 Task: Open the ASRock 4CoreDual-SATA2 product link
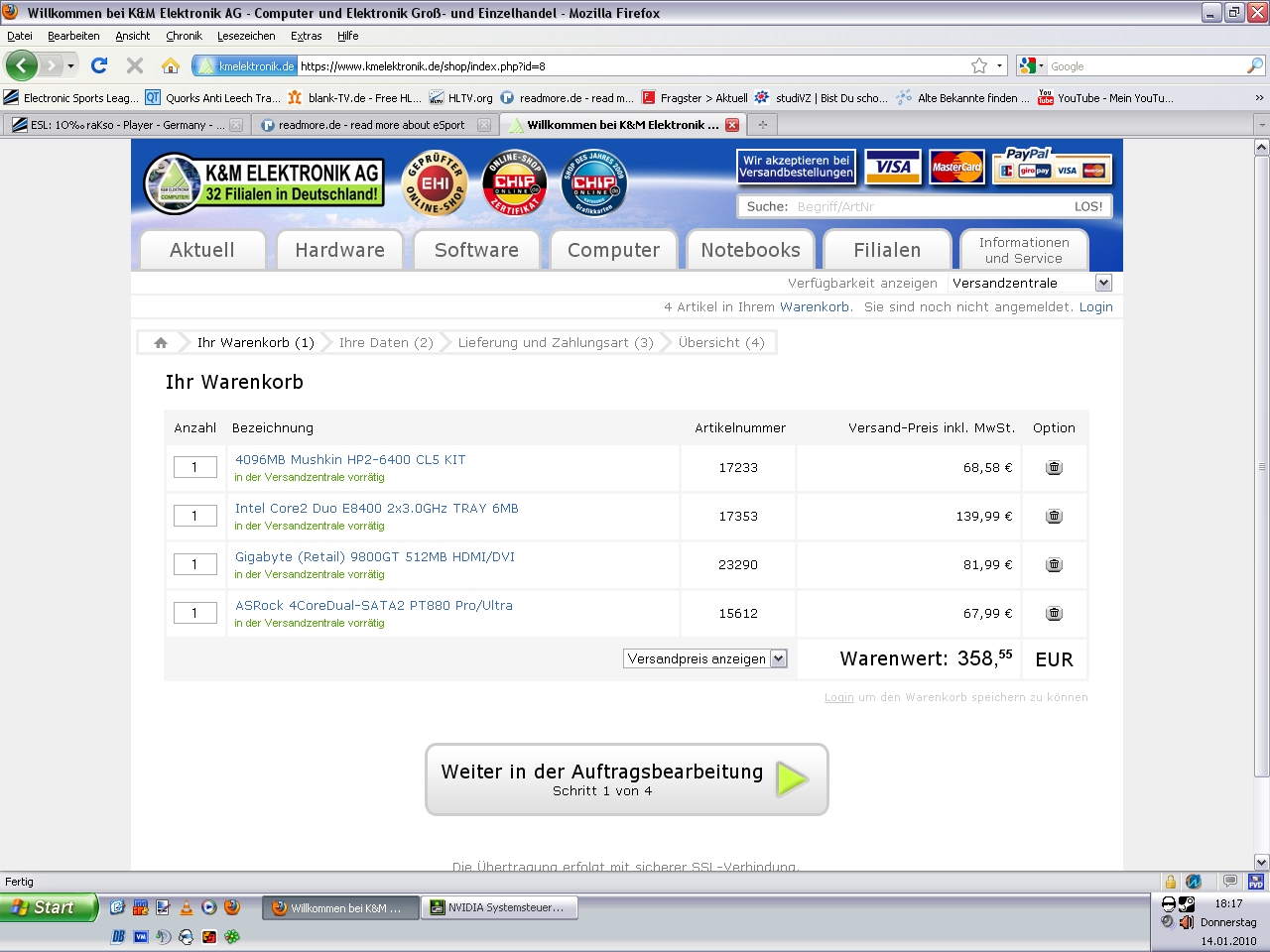coord(374,605)
